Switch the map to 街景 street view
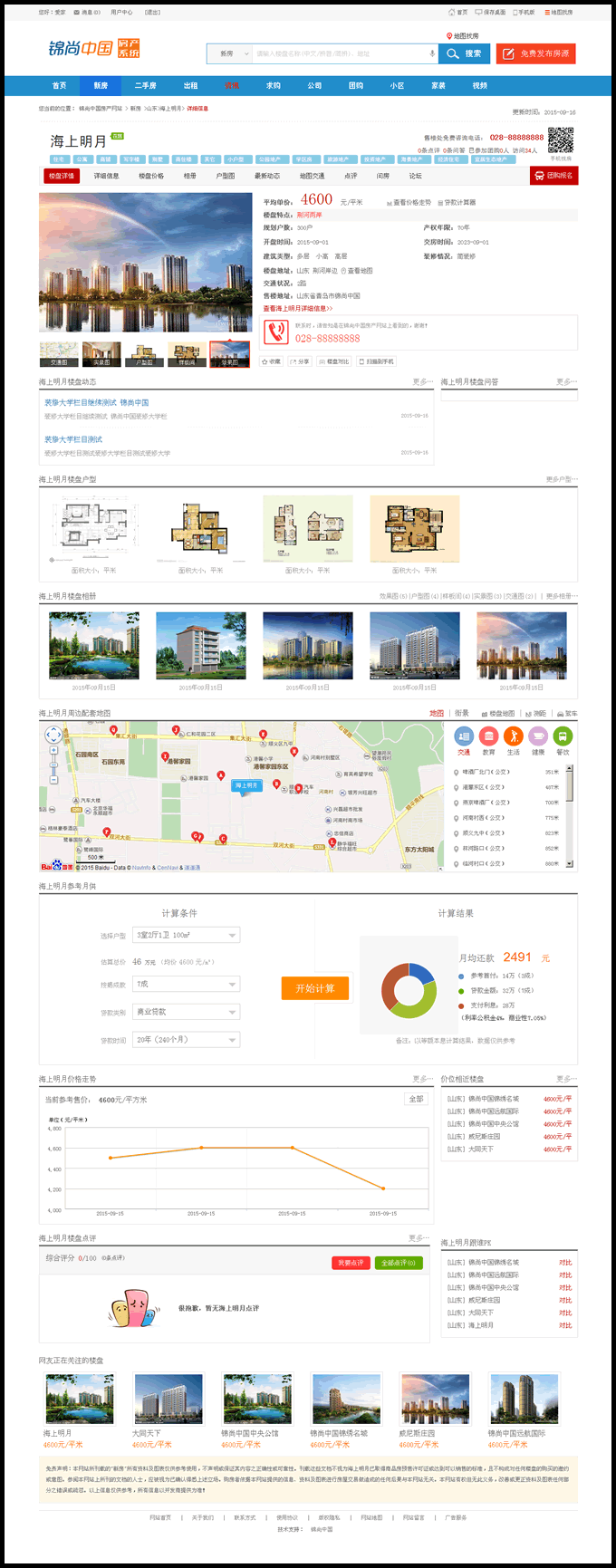616x1568 pixels. [x=462, y=713]
